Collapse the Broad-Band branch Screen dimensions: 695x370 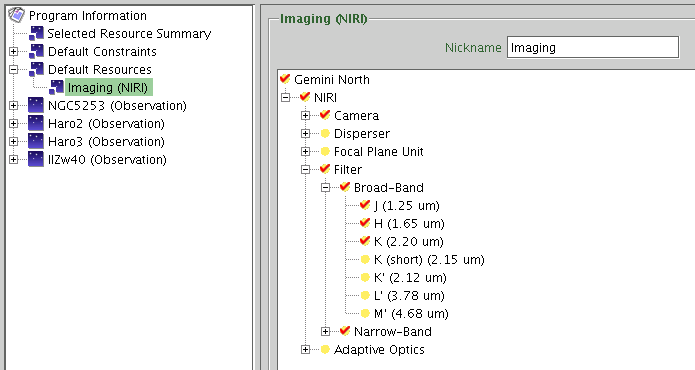(x=325, y=187)
